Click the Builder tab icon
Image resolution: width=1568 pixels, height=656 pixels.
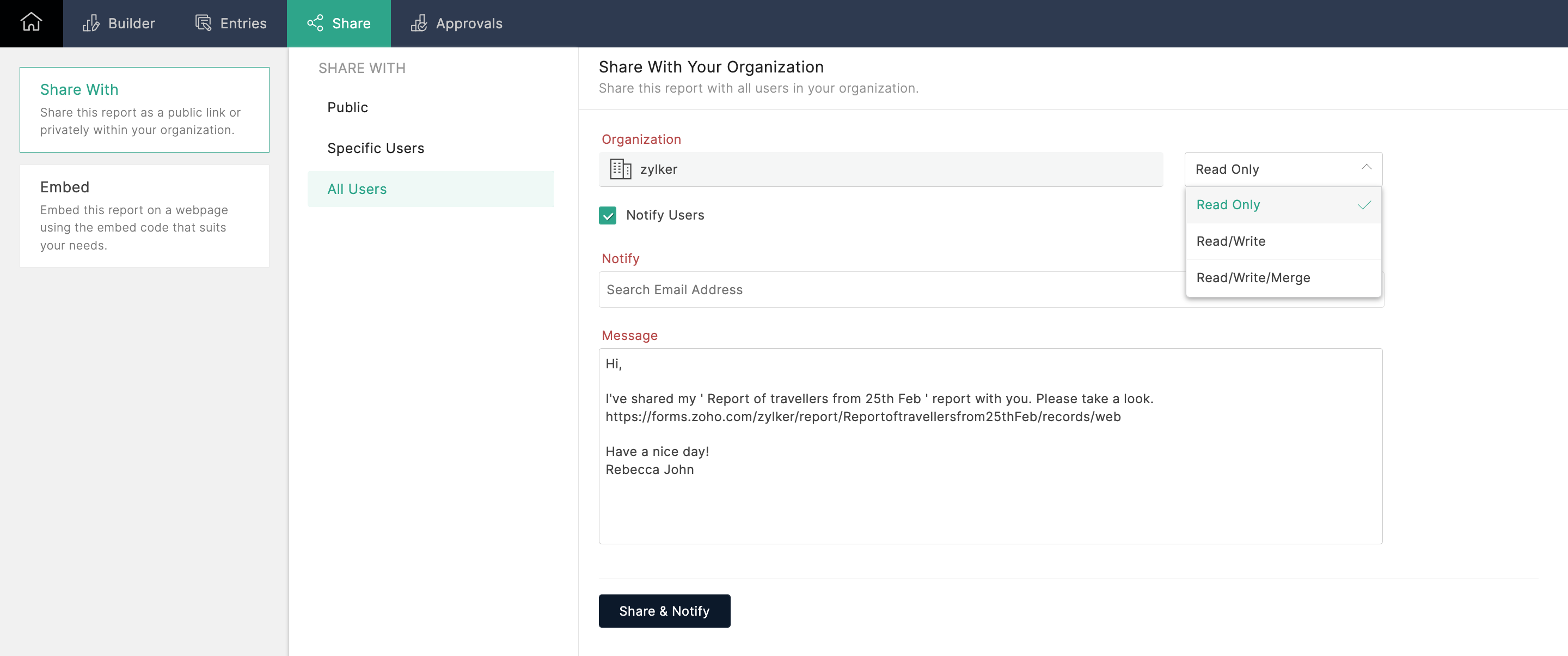[x=91, y=23]
